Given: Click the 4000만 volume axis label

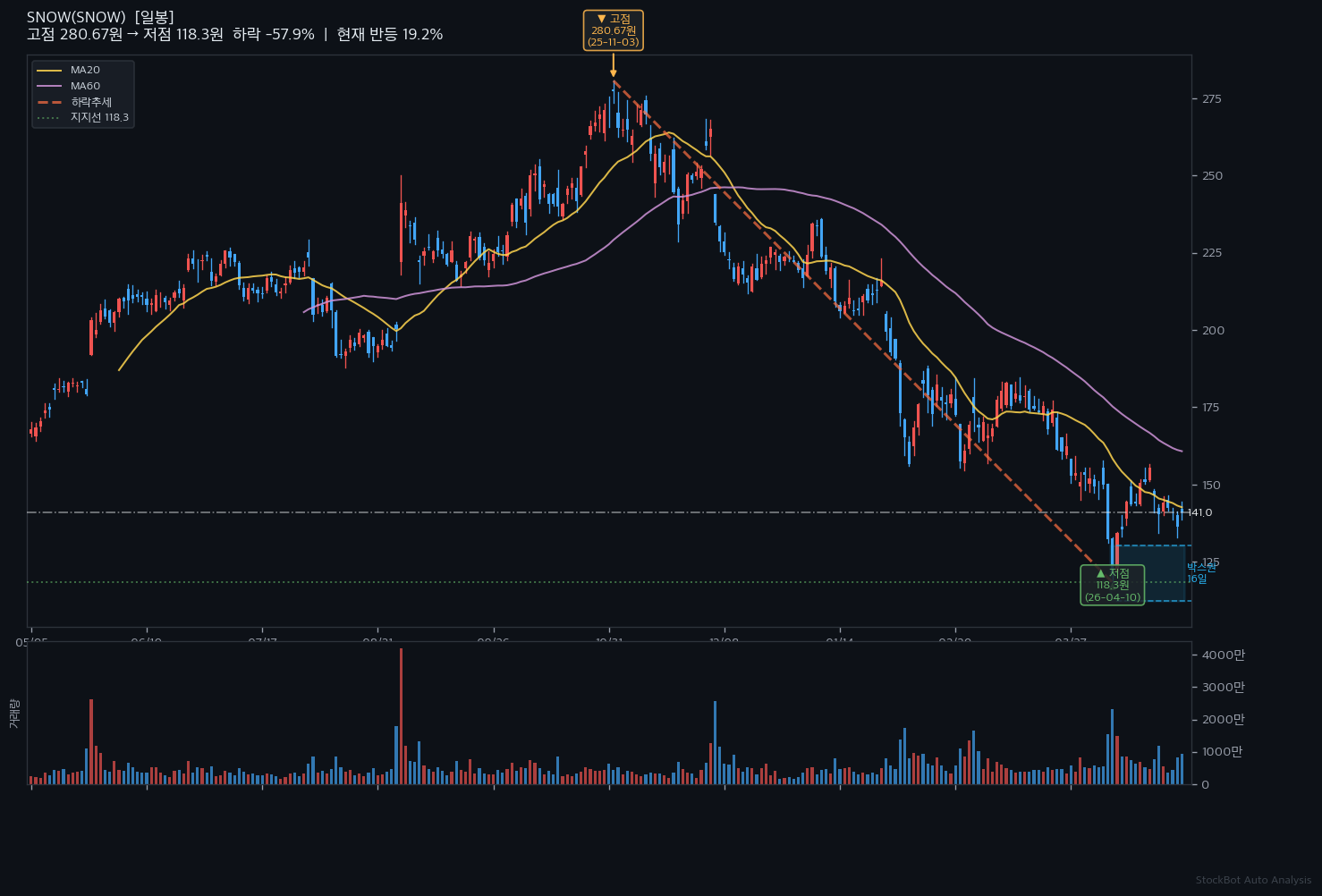Looking at the screenshot, I should click(1223, 655).
